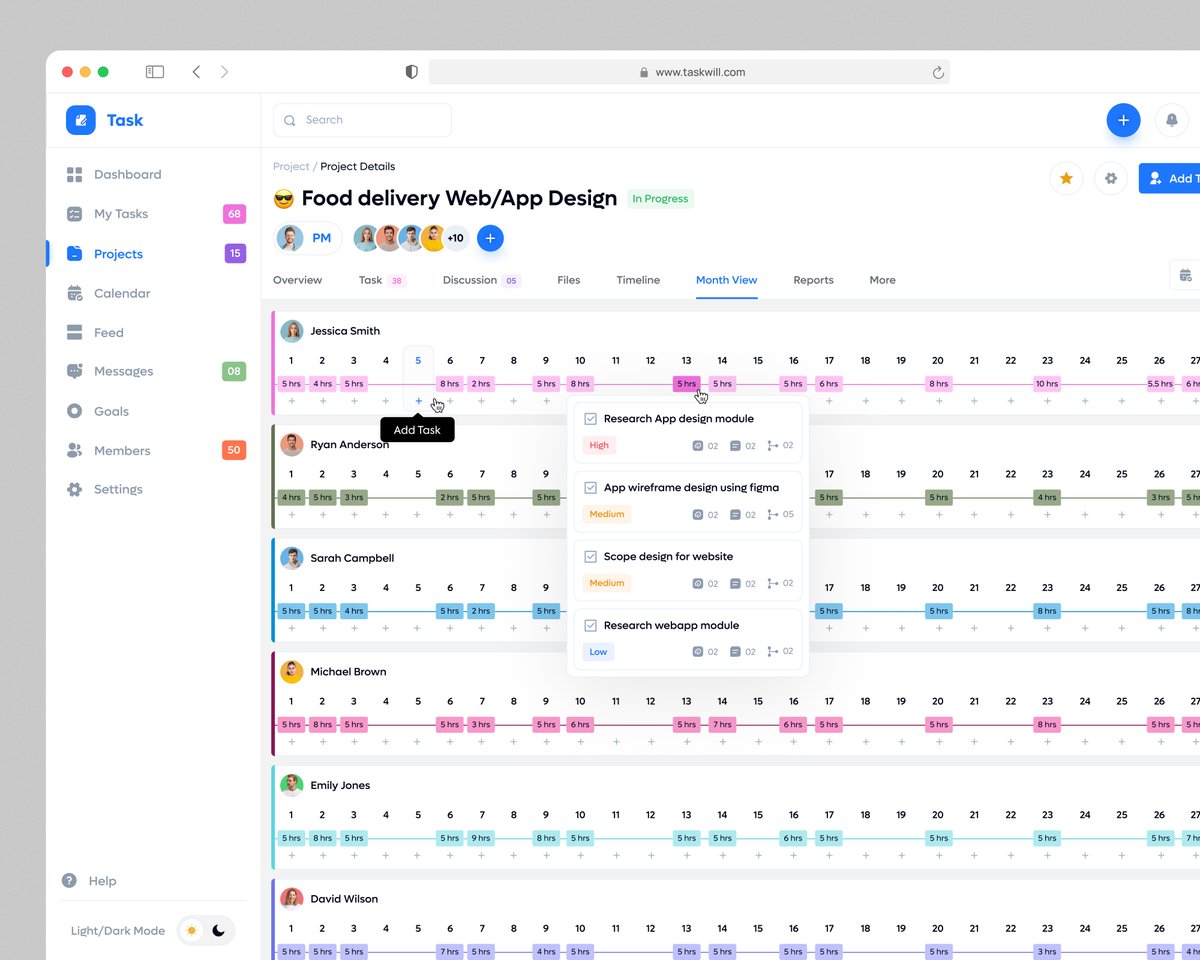This screenshot has height=960, width=1200.
Task: Open the Files tab
Action: tap(569, 280)
